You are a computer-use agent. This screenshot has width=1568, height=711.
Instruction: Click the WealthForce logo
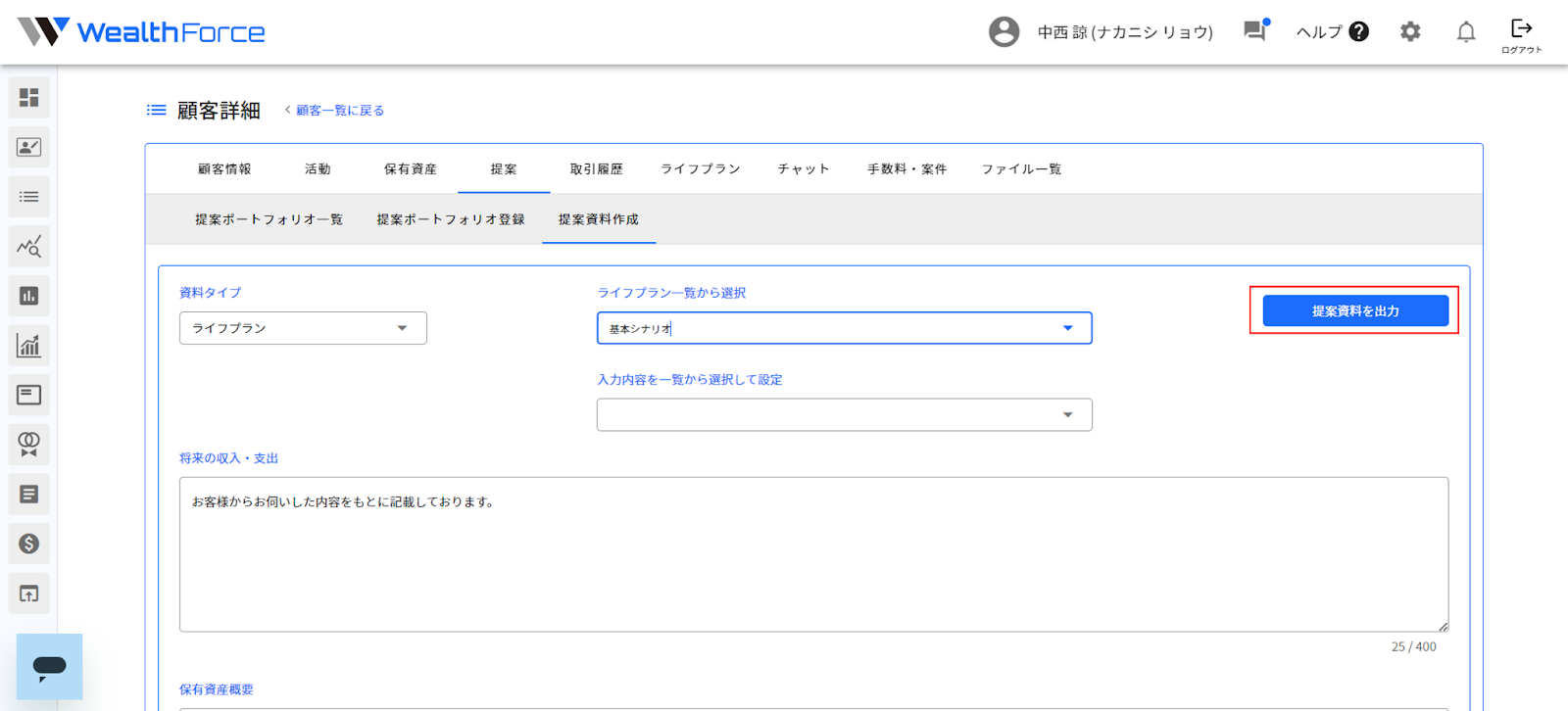pos(141,32)
